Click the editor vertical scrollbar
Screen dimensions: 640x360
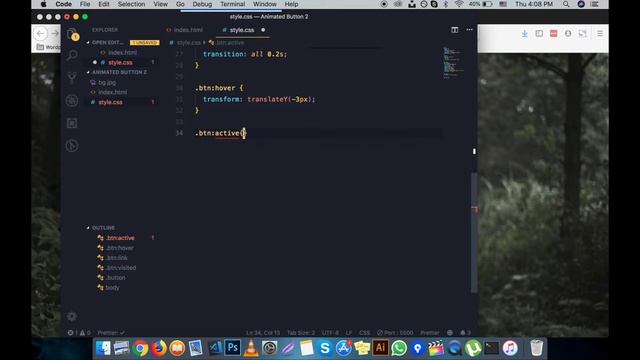[474, 232]
